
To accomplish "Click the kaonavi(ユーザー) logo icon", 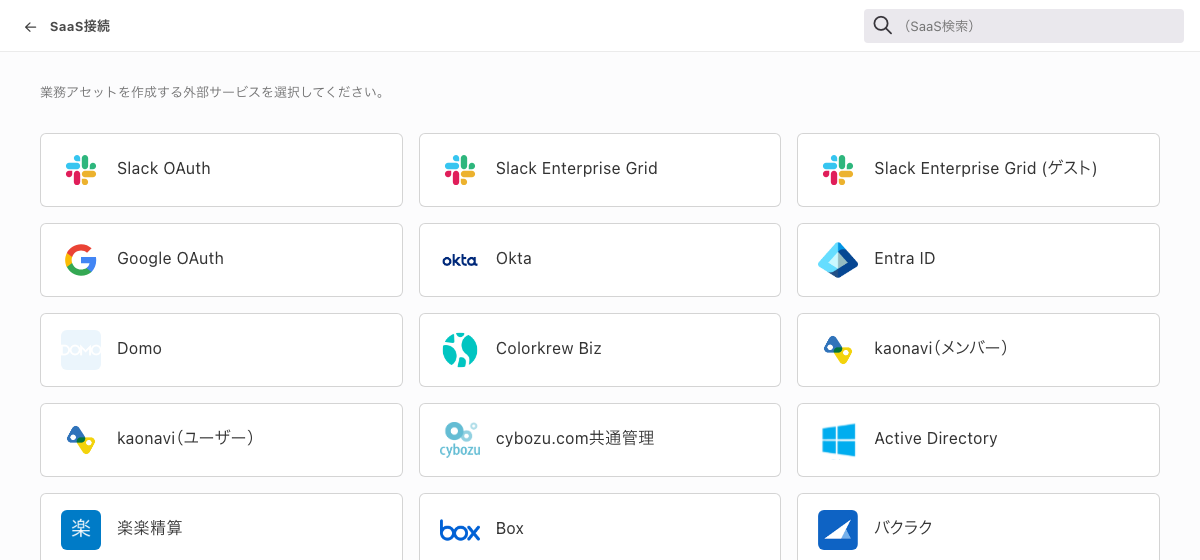I will point(81,439).
